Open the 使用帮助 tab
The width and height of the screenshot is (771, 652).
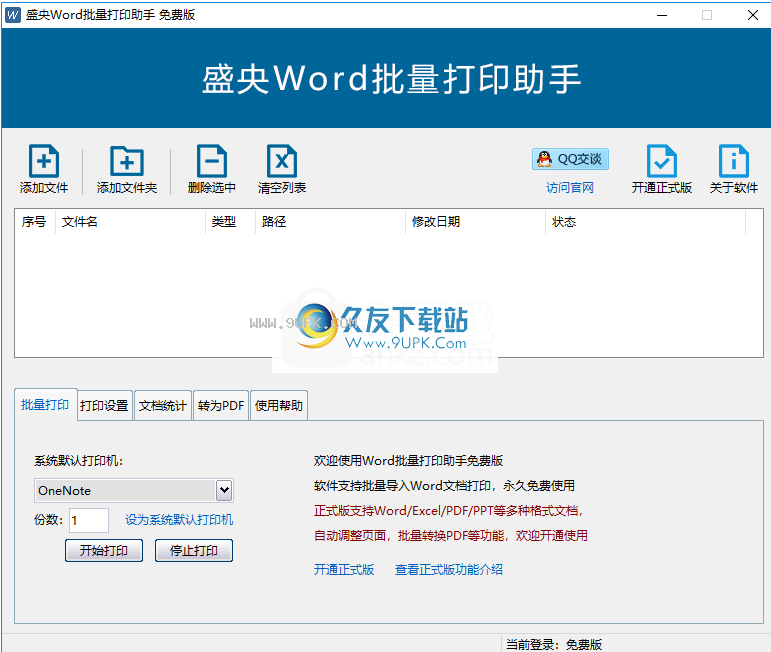tap(279, 406)
